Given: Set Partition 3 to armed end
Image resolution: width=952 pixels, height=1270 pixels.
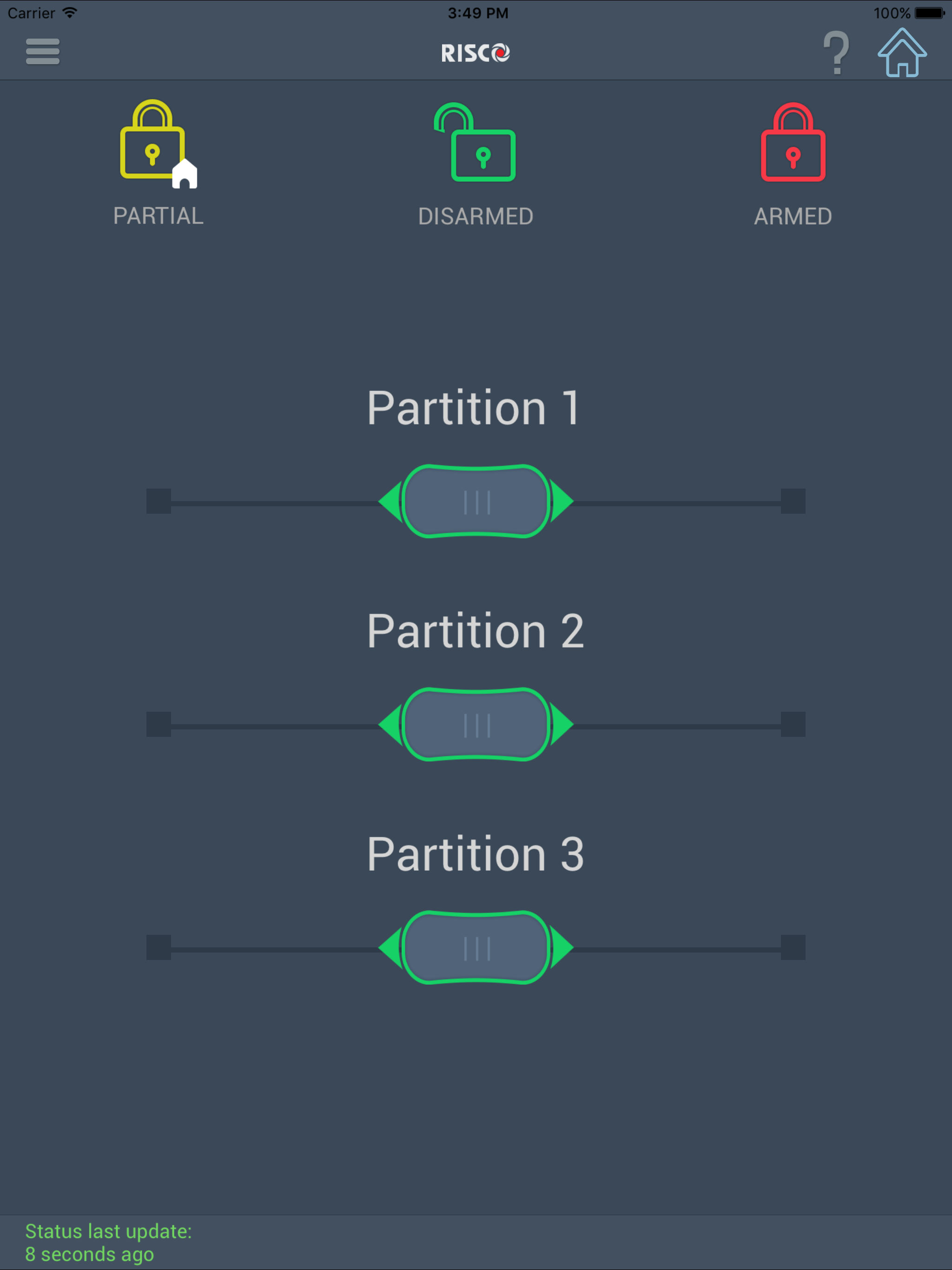Looking at the screenshot, I should click(793, 947).
